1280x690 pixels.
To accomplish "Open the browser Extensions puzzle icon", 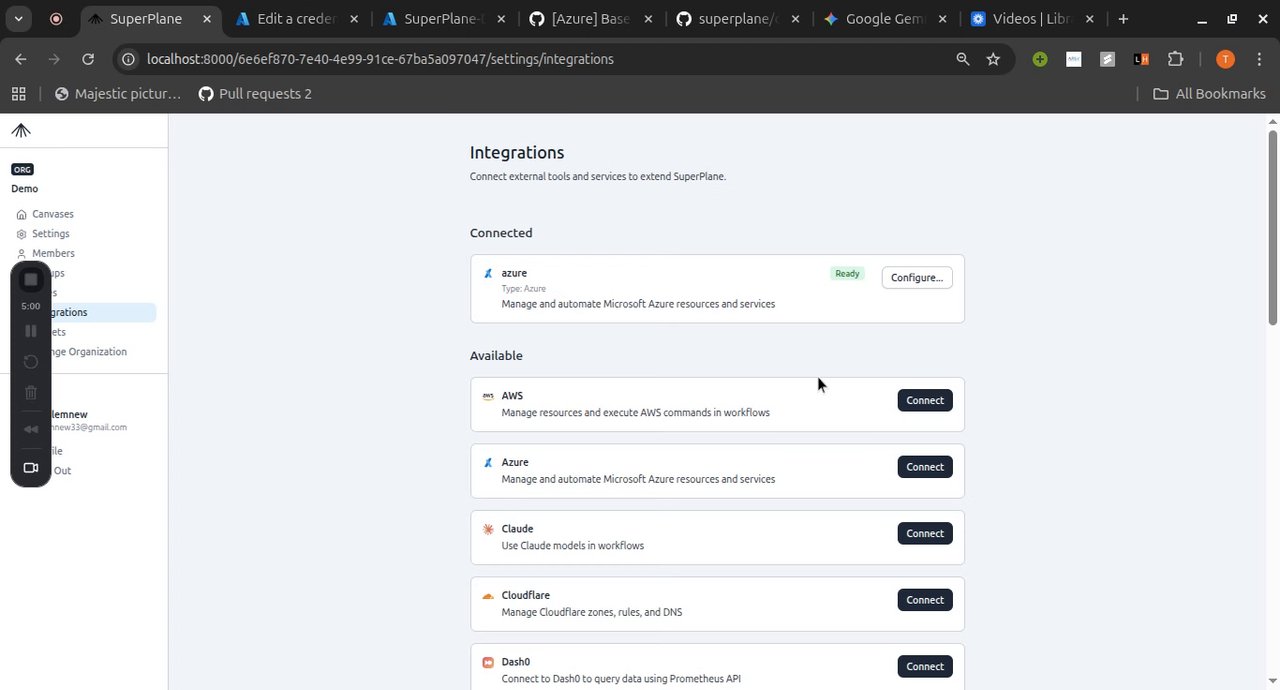I will tap(1175, 59).
